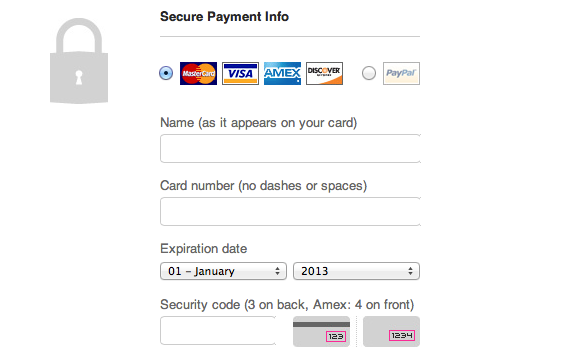The height and width of the screenshot is (361, 587).
Task: Open the expiration year 2013 dropdown
Action: pos(356,271)
